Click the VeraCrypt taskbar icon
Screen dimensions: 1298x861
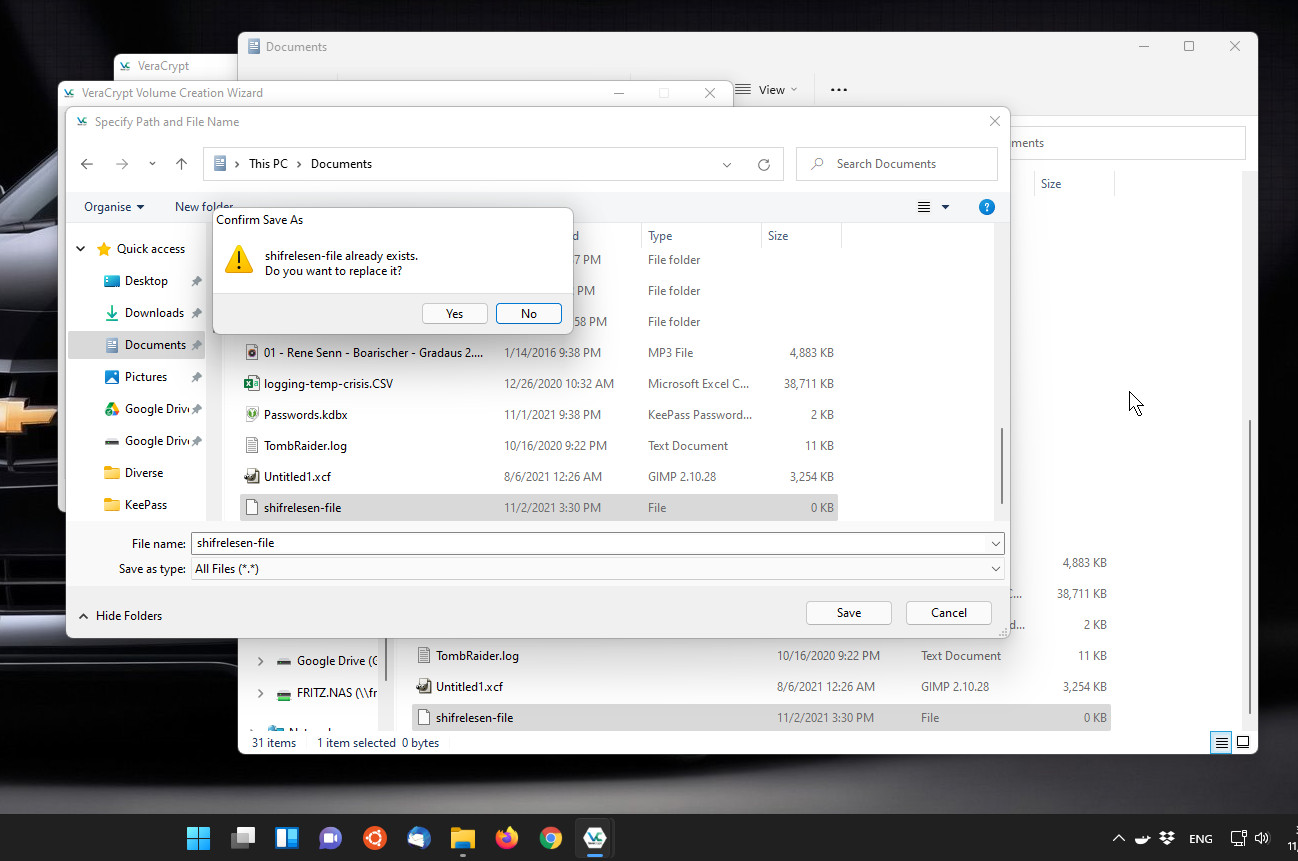point(595,838)
